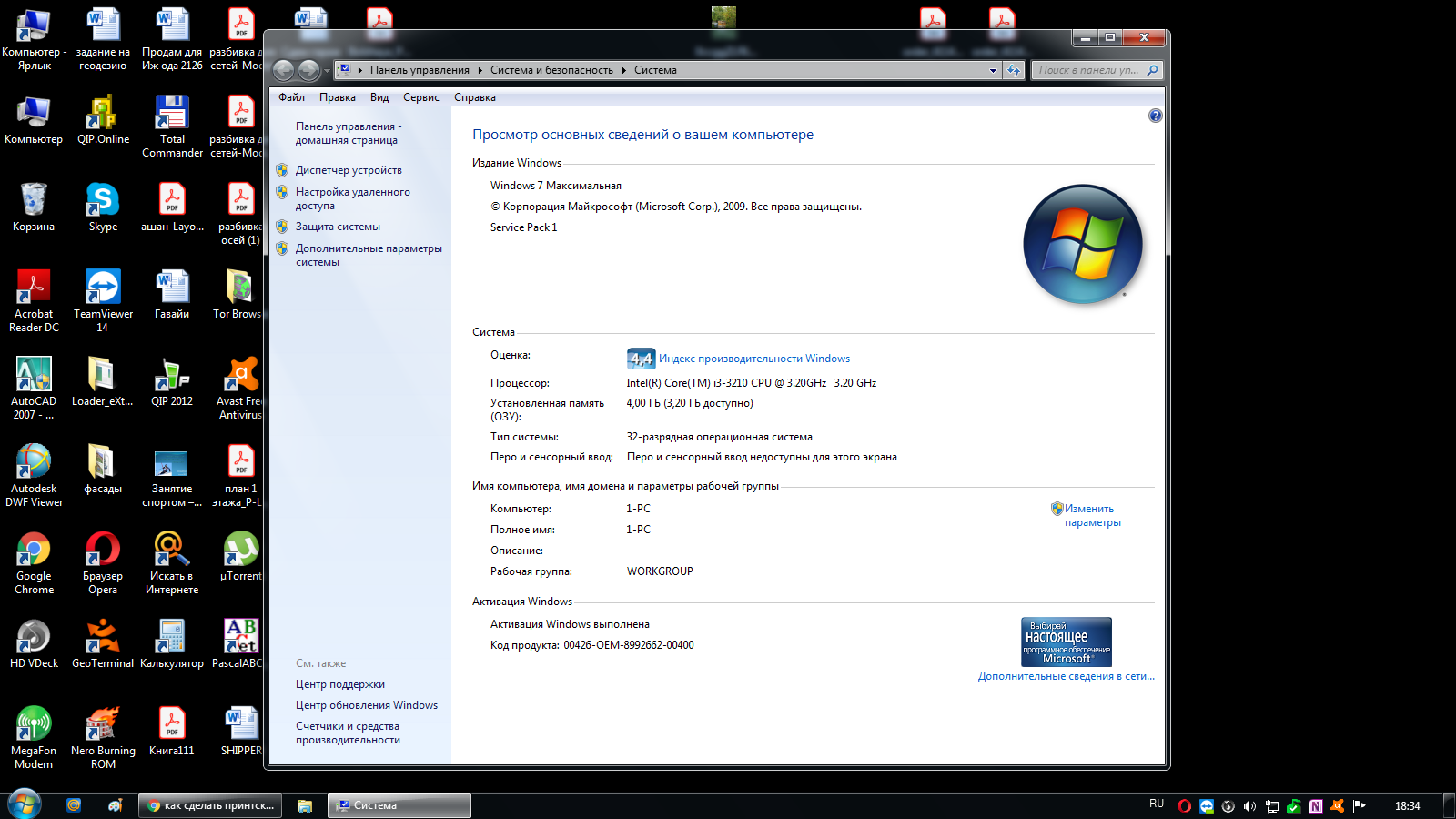Viewport: 1456px width, 819px height.
Task: Go back with the navigation arrow
Action: pos(284,70)
